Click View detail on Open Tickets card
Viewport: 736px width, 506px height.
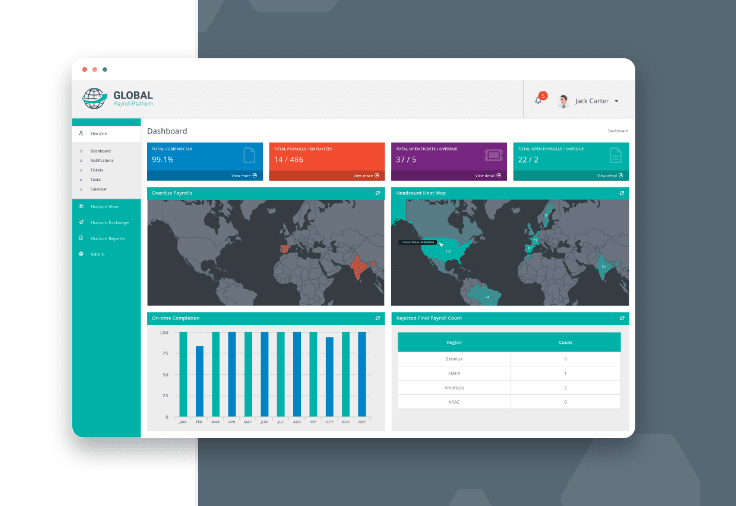[488, 175]
